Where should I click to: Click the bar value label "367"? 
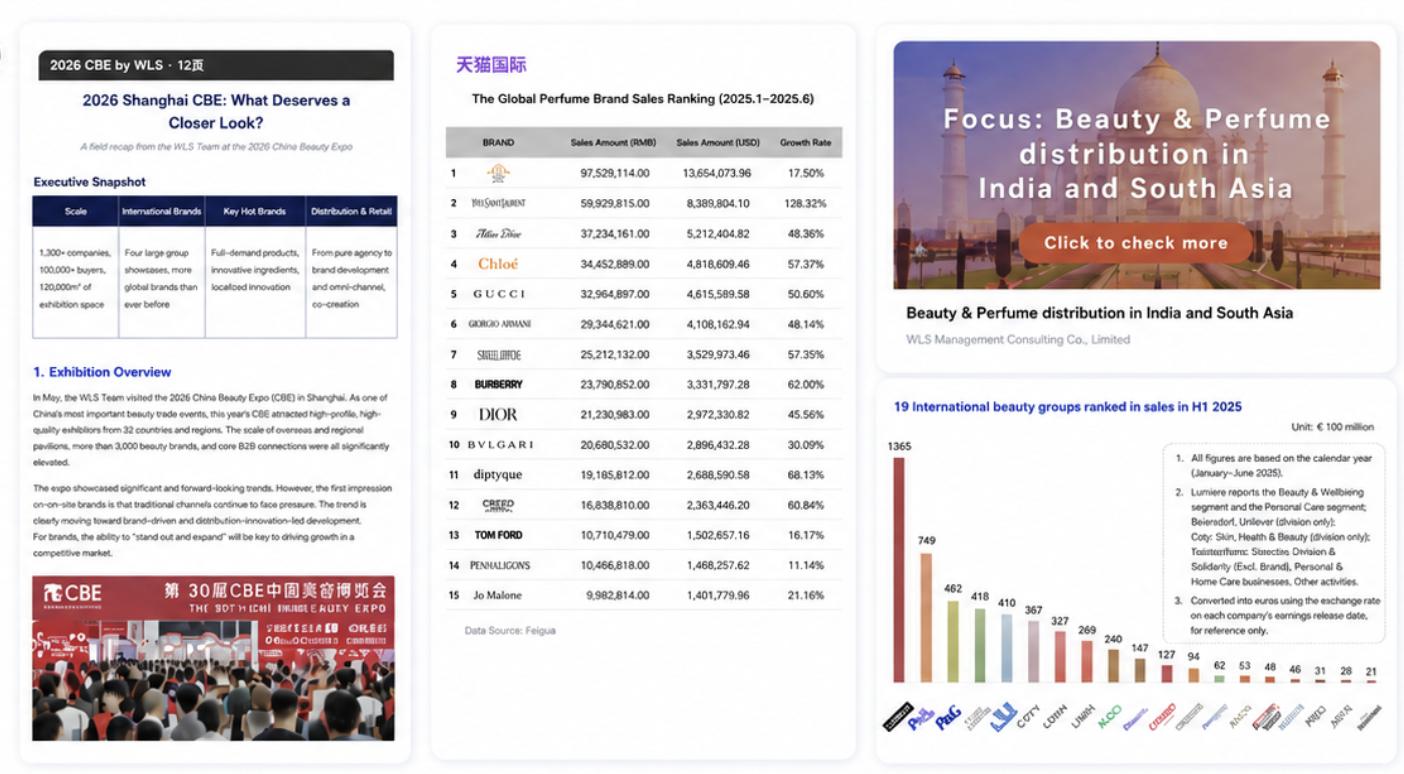(1033, 610)
